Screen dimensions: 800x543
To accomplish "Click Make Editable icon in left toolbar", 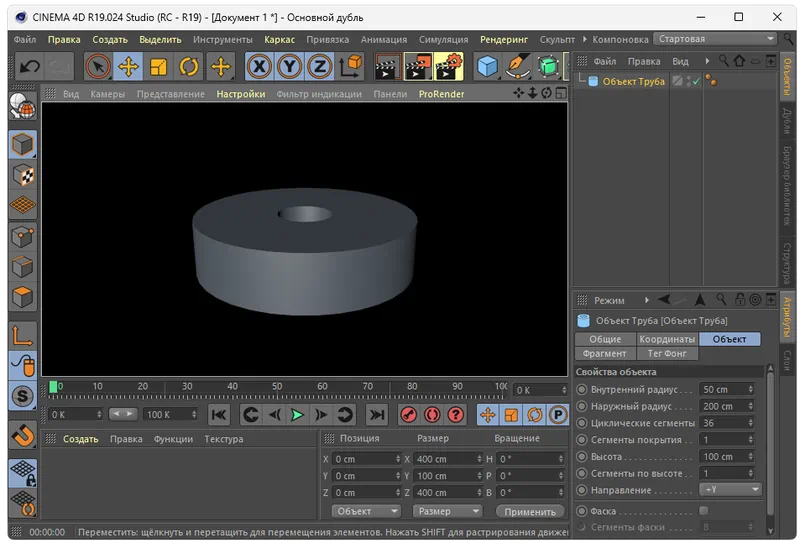I will (x=22, y=106).
